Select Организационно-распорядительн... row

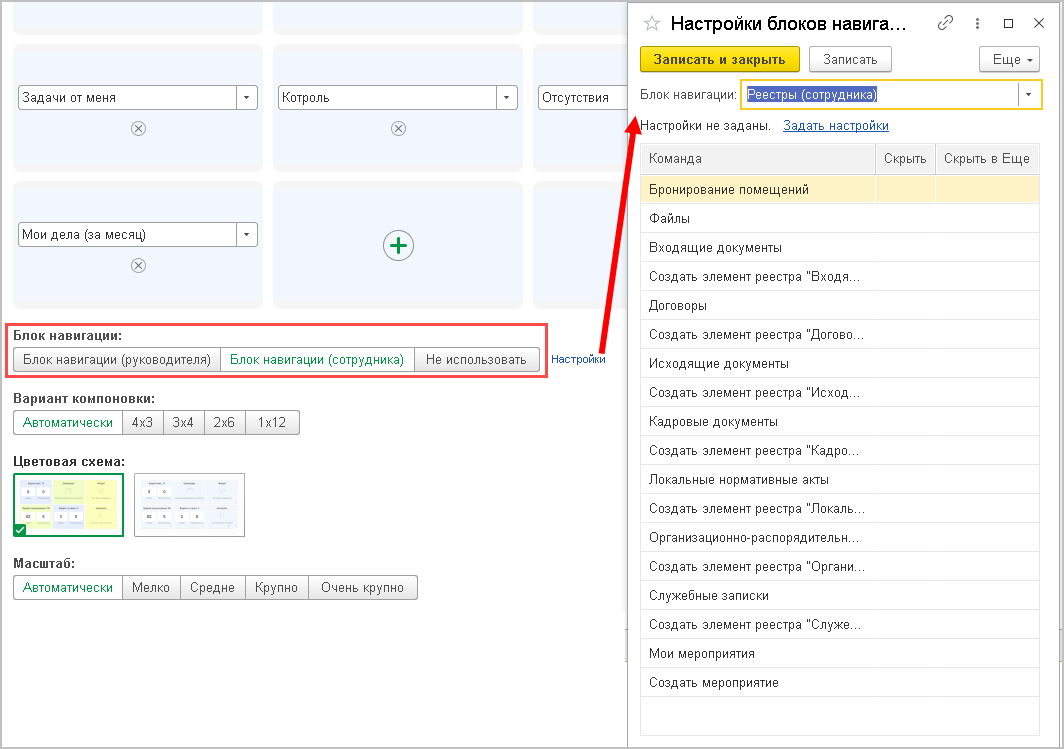840,538
